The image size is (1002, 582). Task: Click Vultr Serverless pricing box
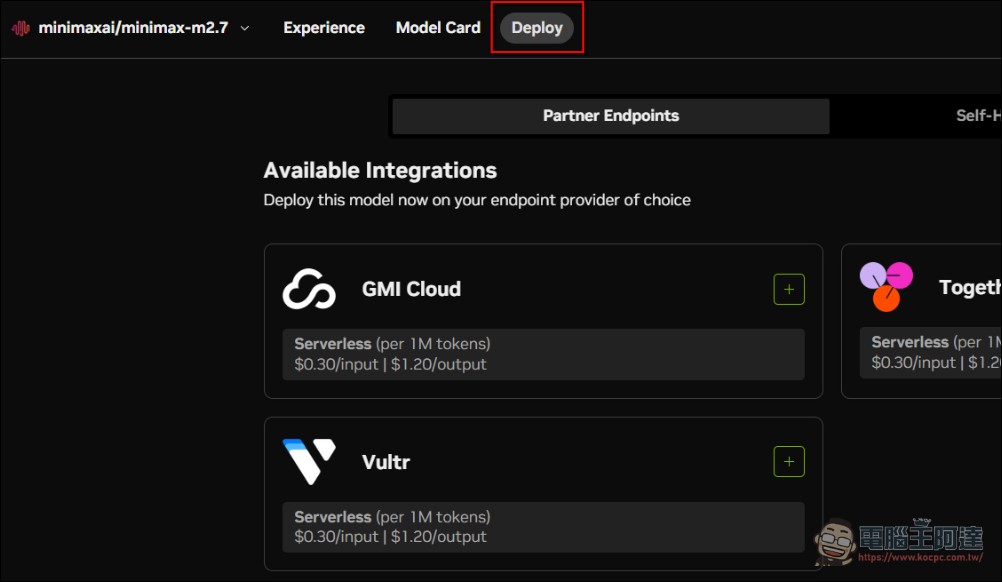[x=543, y=527]
